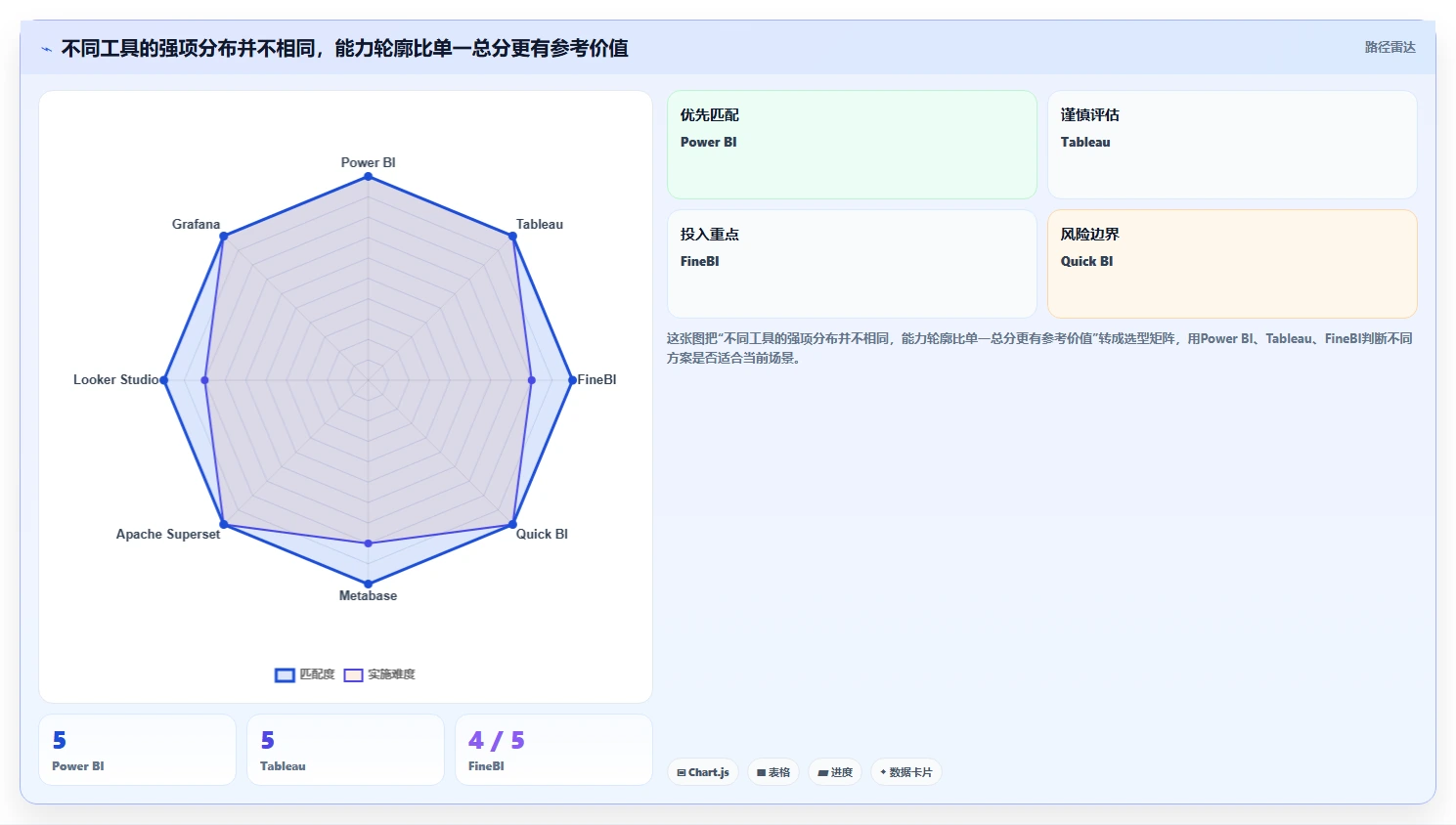Click the Apache Superset radar data point
The image size is (1456, 825).
point(224,524)
